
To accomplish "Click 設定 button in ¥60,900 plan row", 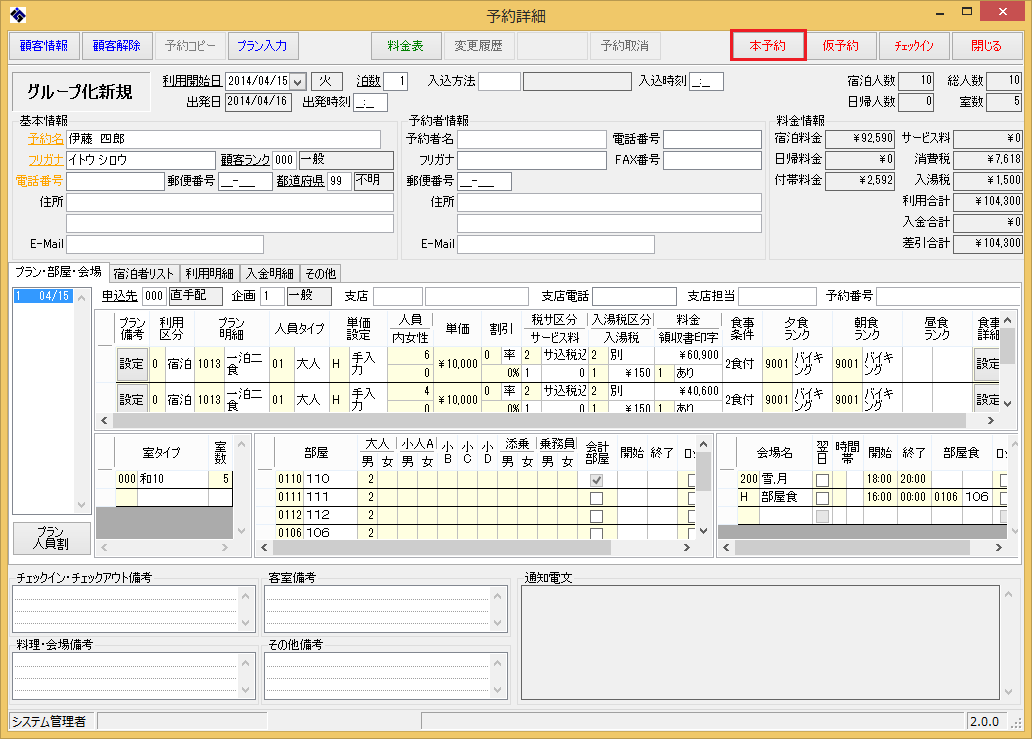I will (131, 364).
